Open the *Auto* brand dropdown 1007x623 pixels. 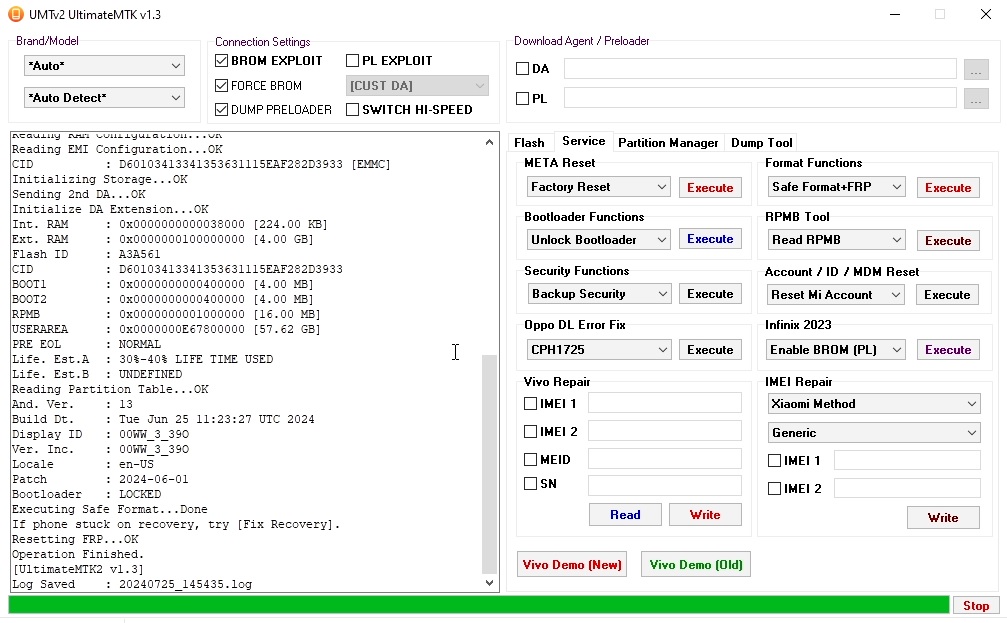click(x=104, y=66)
